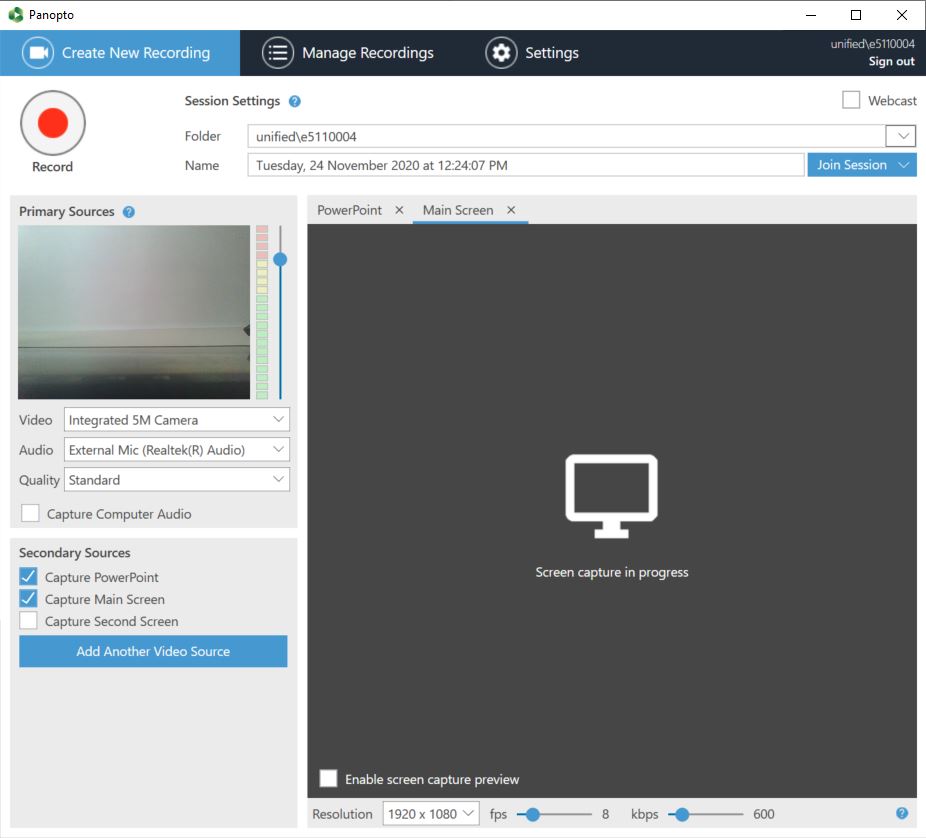Click the Secondary Sources heading
The height and width of the screenshot is (838, 926).
tap(74, 553)
